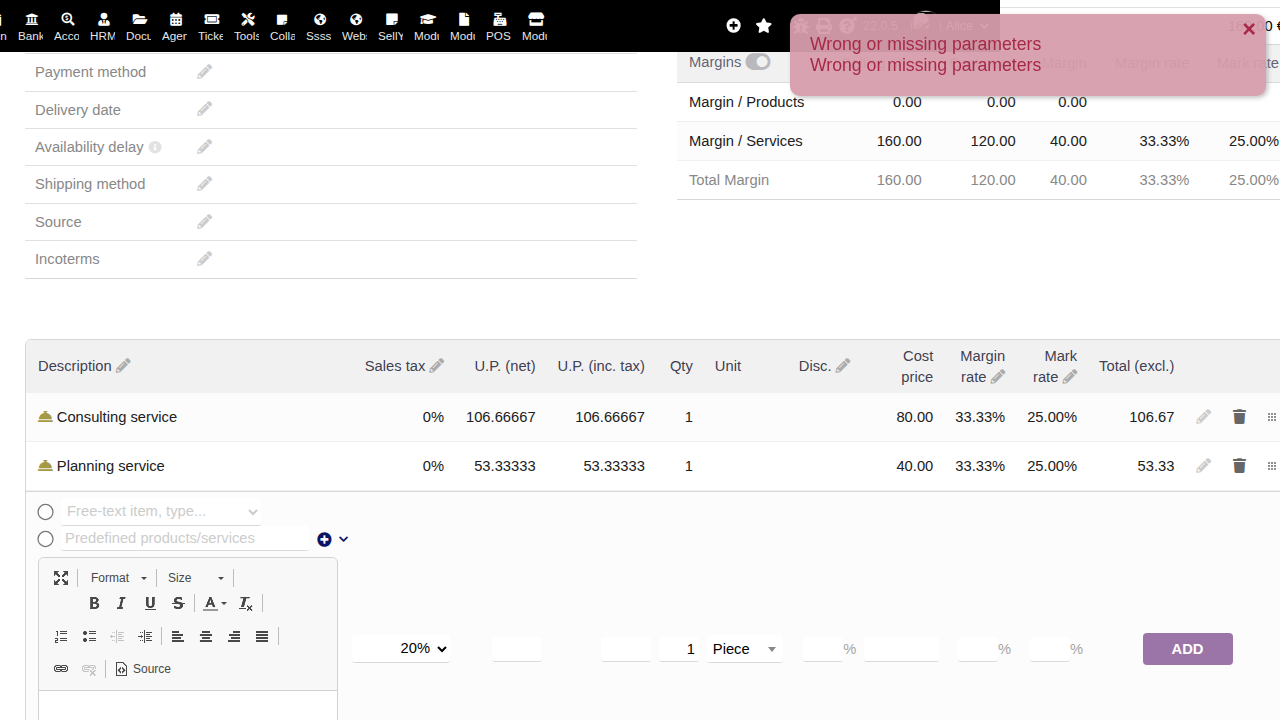Click the quantity field of the new line

tap(680, 649)
